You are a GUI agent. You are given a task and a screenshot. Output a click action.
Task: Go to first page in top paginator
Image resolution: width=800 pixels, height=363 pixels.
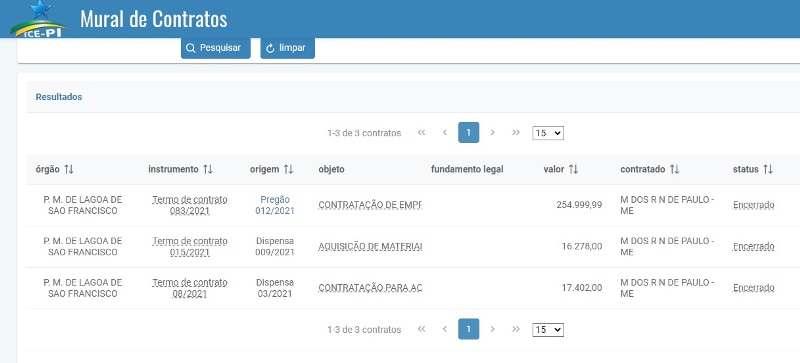click(x=421, y=133)
